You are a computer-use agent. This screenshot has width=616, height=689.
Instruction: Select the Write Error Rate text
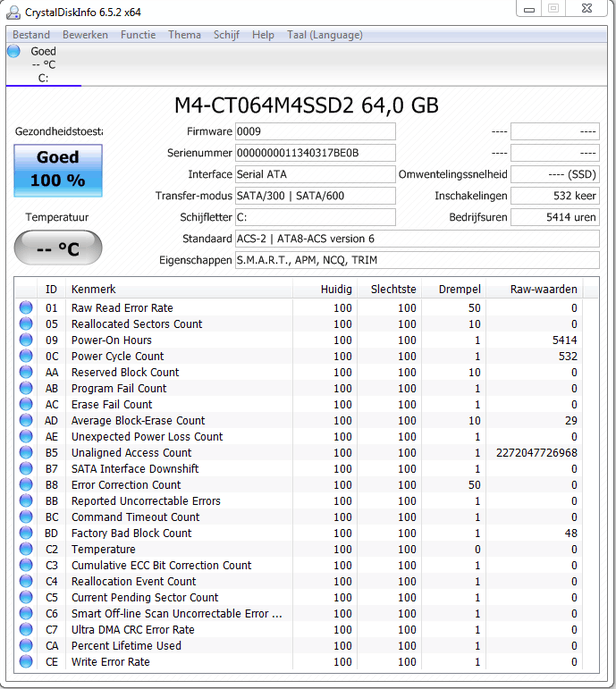pyautogui.click(x=110, y=662)
